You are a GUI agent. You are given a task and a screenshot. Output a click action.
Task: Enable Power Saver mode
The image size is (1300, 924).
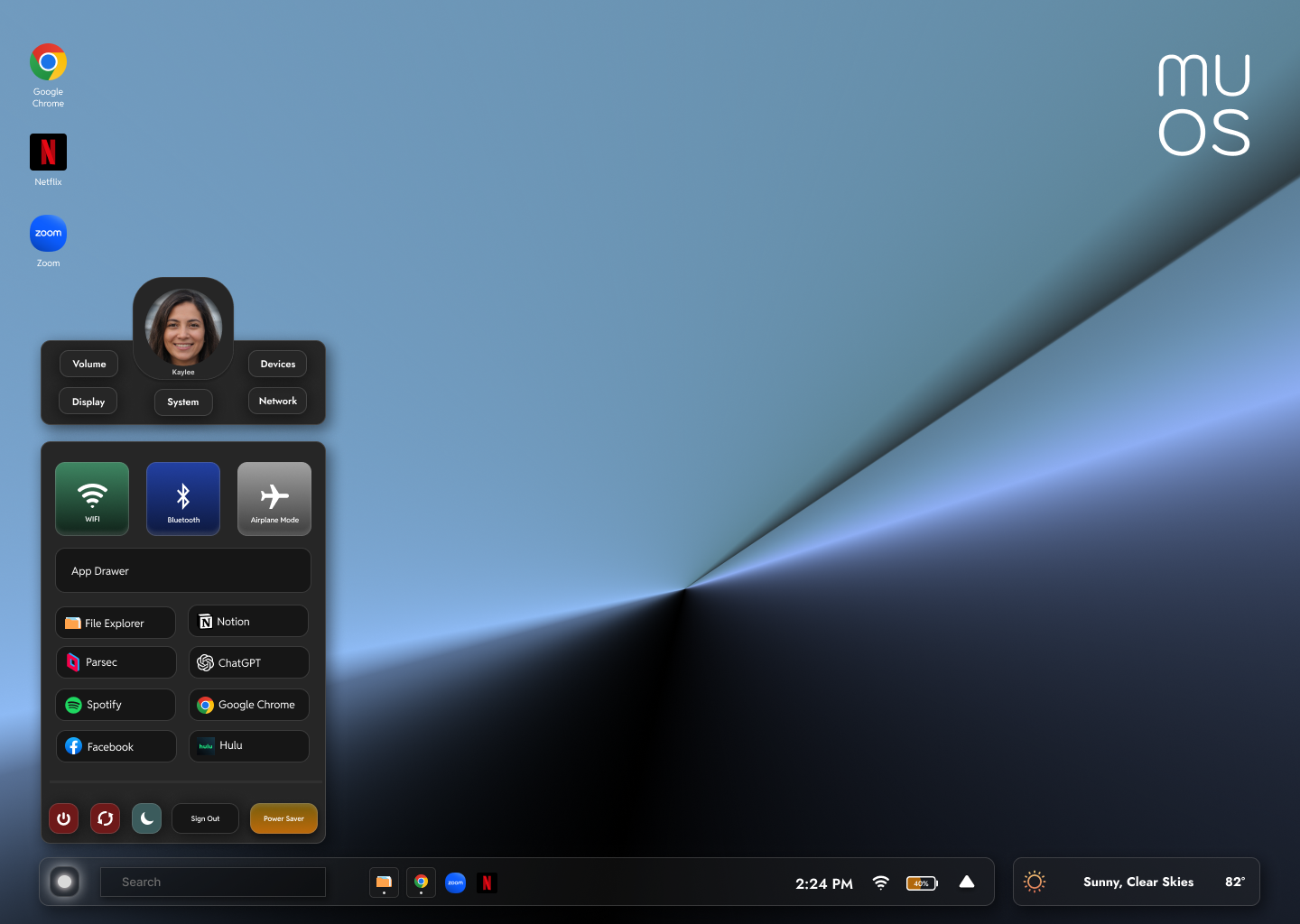[x=283, y=818]
